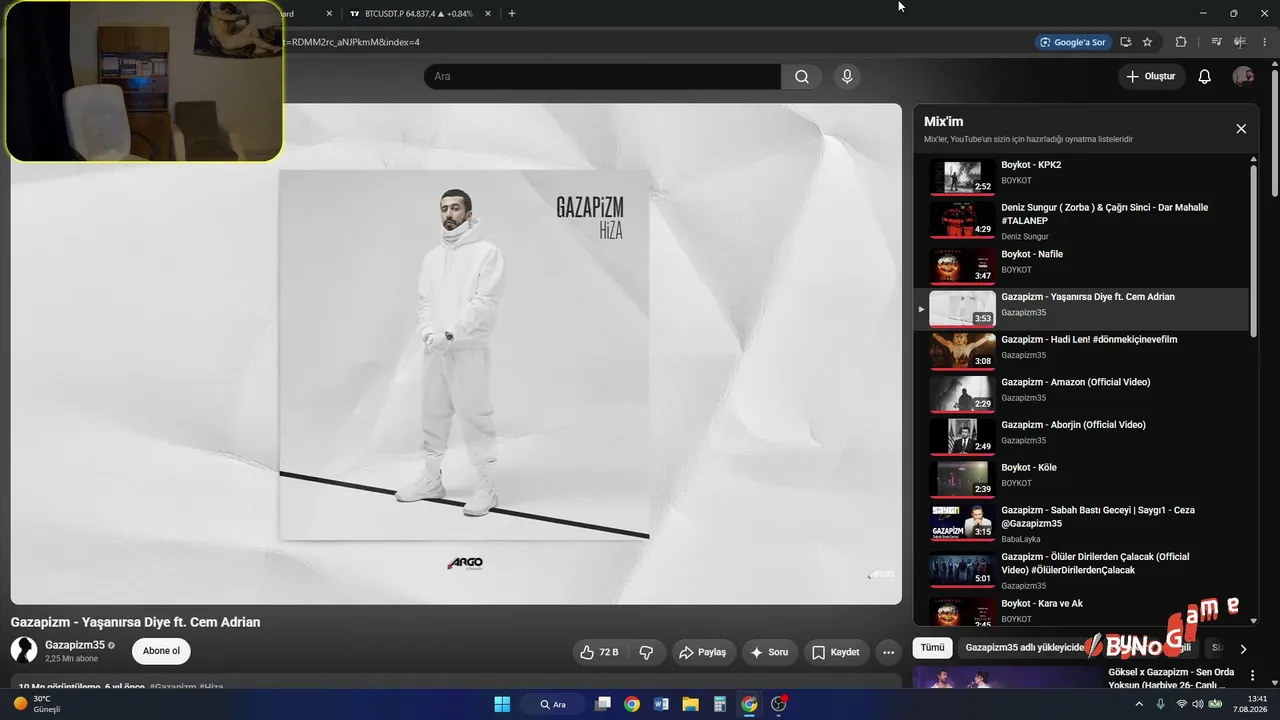This screenshot has height=720, width=1280.
Task: Play Boykot - KPK2 from the mix
Action: (1083, 177)
